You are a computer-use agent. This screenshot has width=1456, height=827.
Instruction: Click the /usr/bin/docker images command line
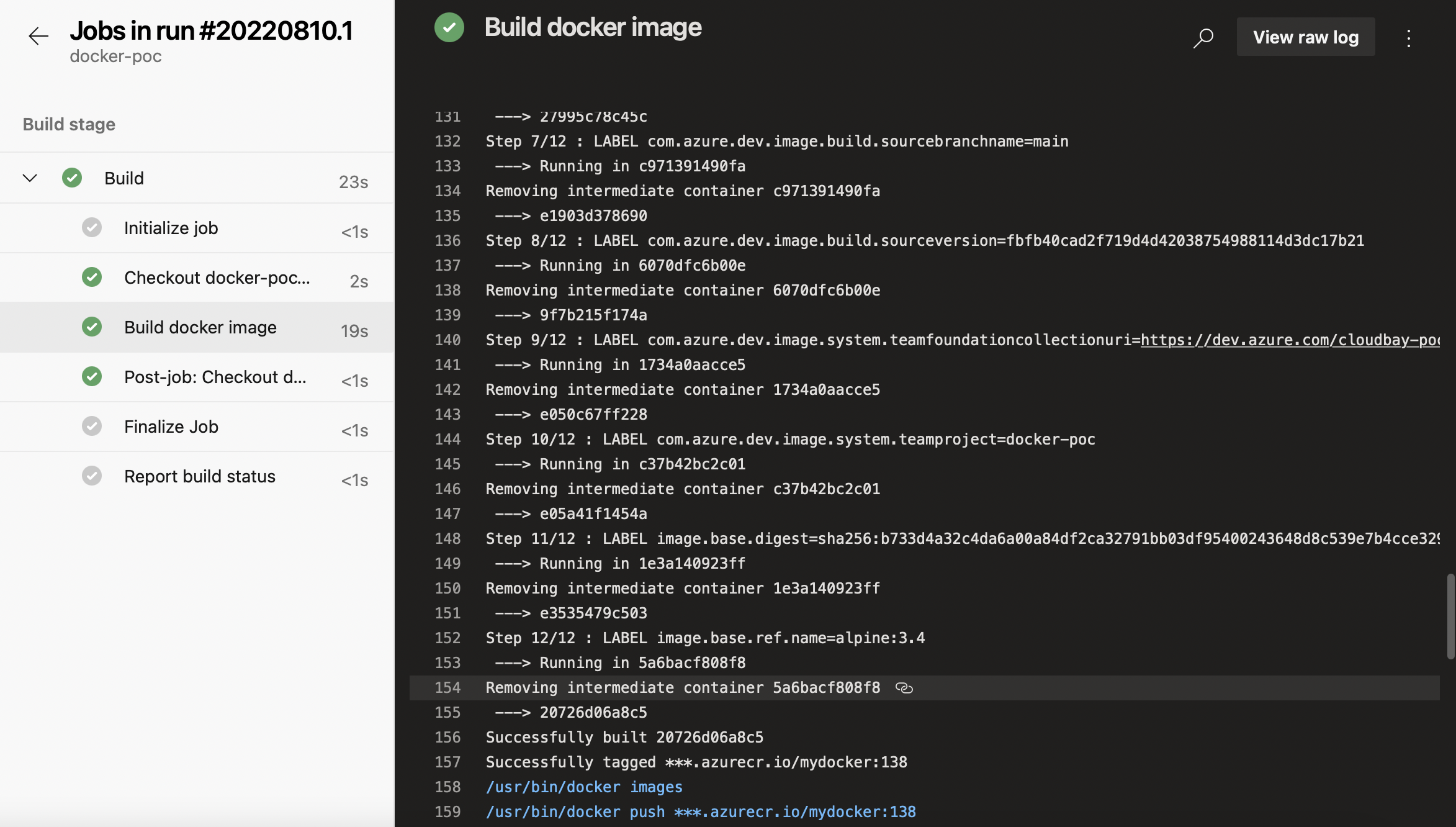point(584,787)
